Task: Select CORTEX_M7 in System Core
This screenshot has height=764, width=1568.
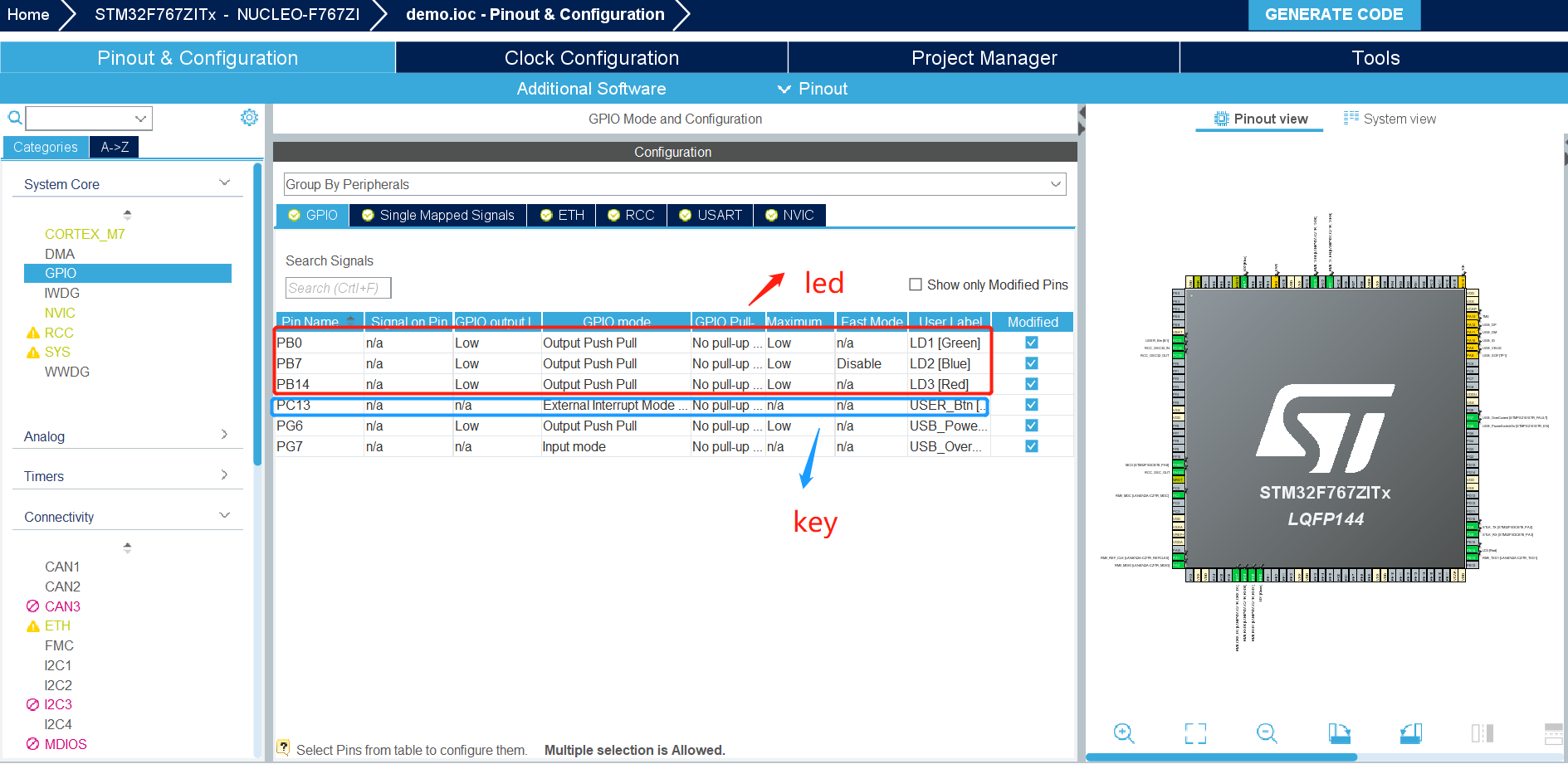Action: coord(85,234)
